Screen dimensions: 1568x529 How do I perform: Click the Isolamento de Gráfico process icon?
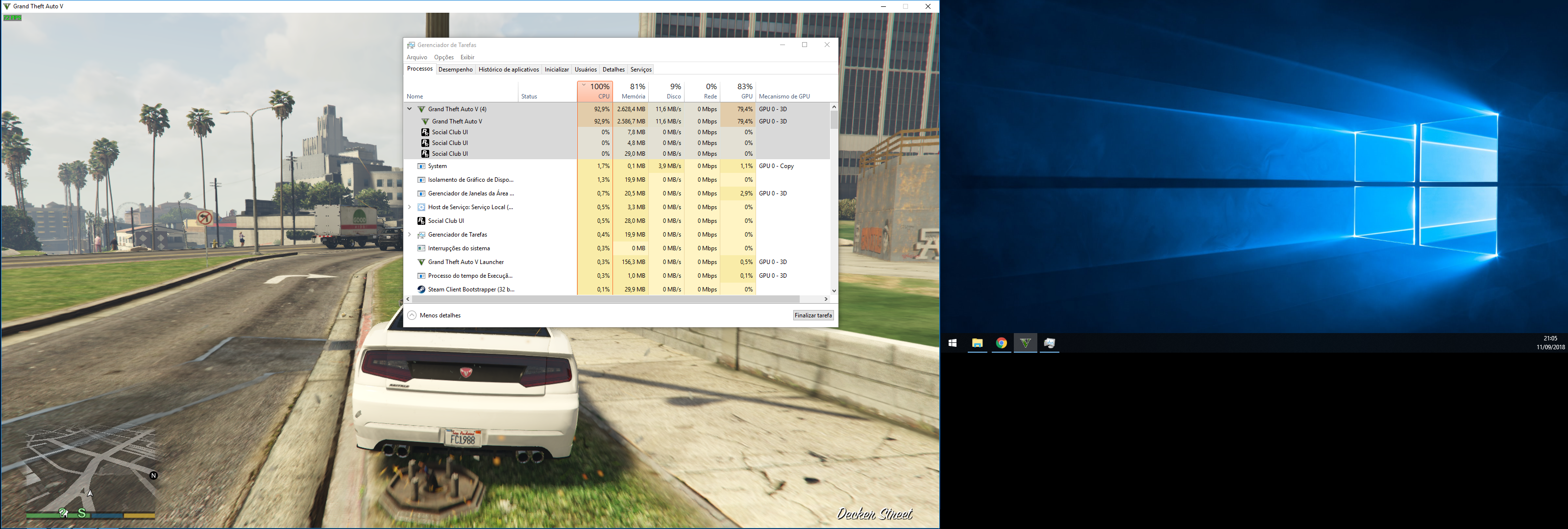421,180
